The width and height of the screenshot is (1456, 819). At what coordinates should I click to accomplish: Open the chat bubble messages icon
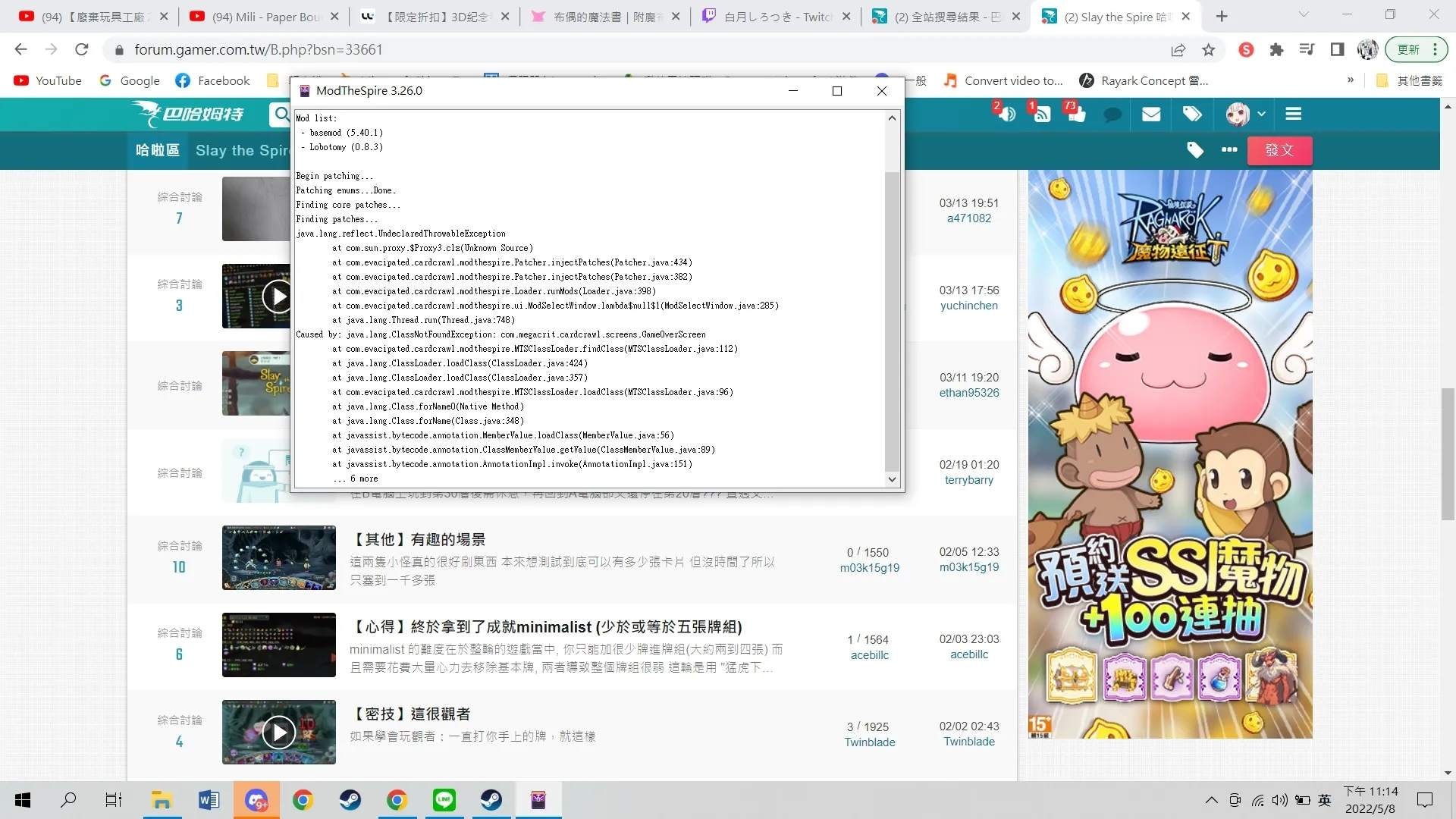click(1112, 114)
